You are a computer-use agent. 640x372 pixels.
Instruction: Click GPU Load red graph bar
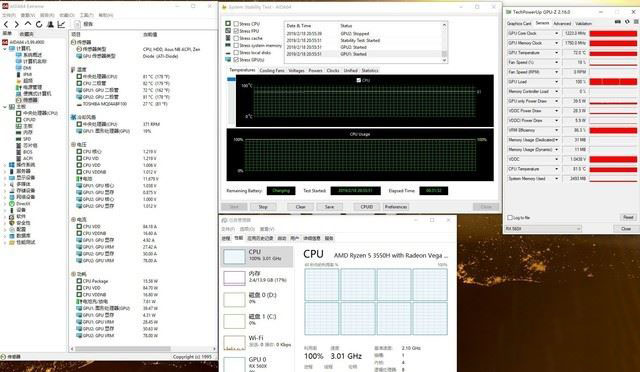point(613,82)
